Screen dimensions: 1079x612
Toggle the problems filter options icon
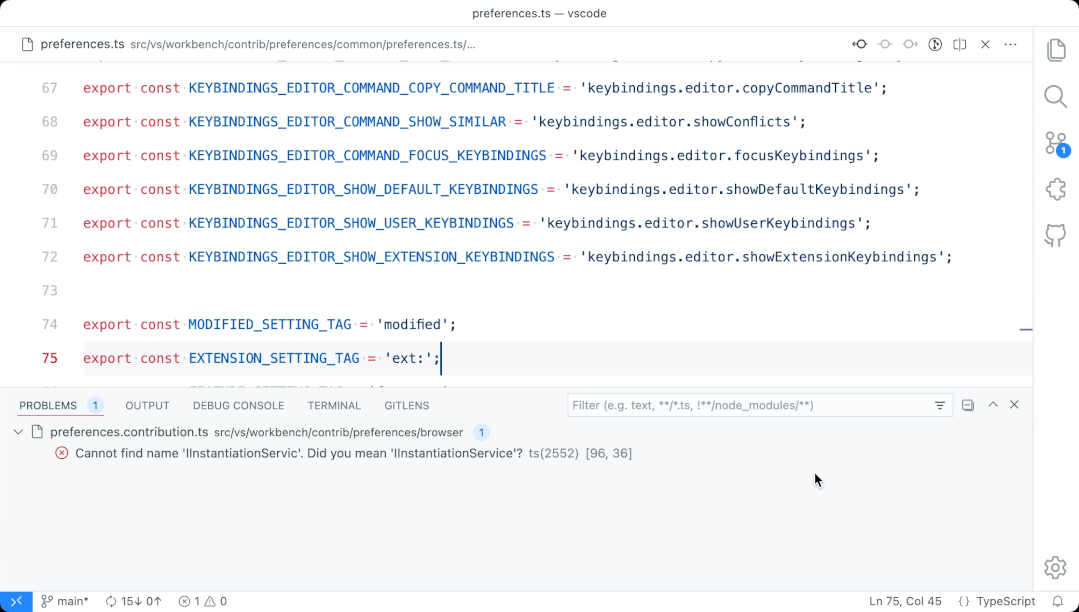(940, 405)
